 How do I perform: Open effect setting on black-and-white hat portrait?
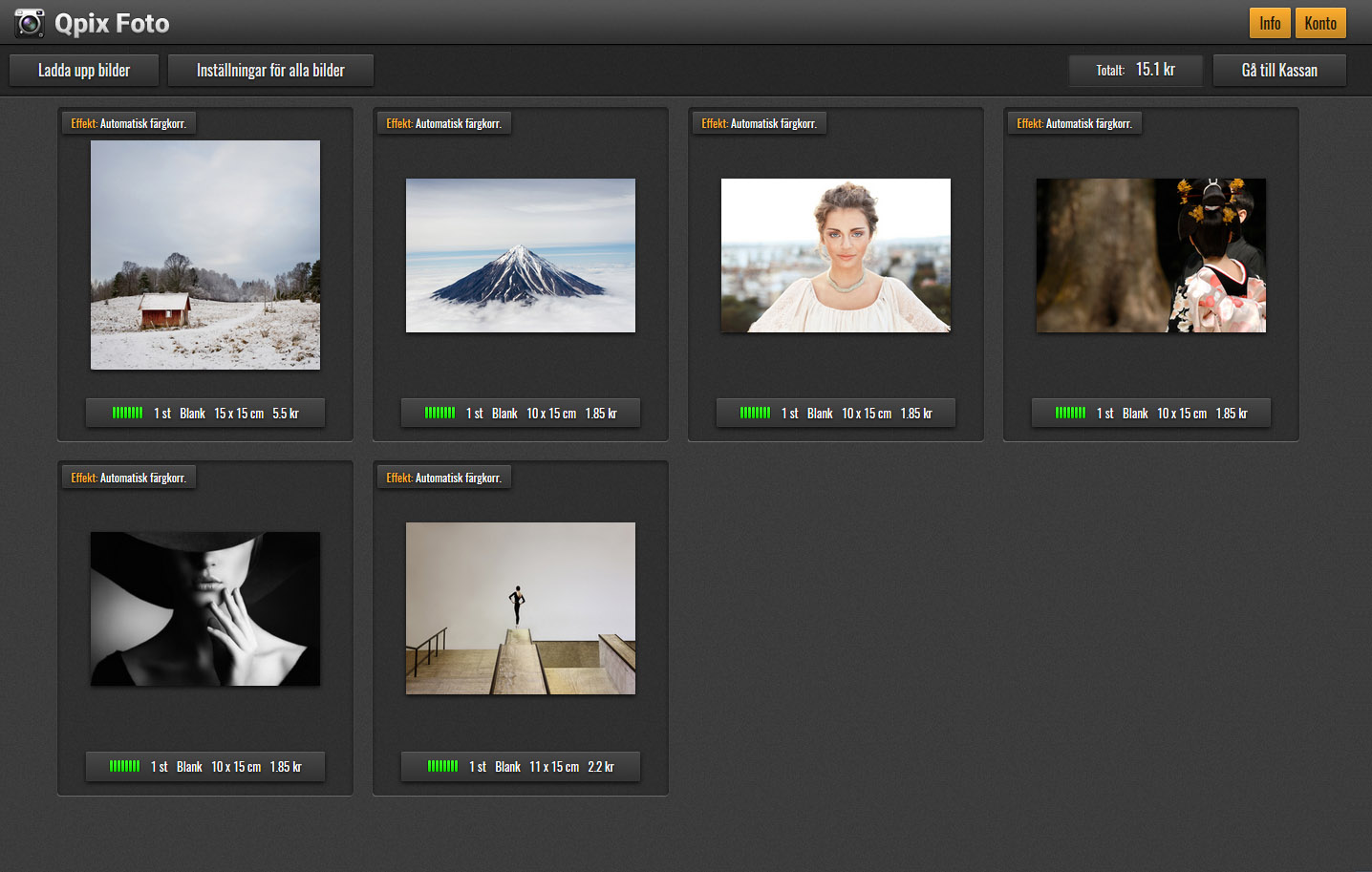129,478
